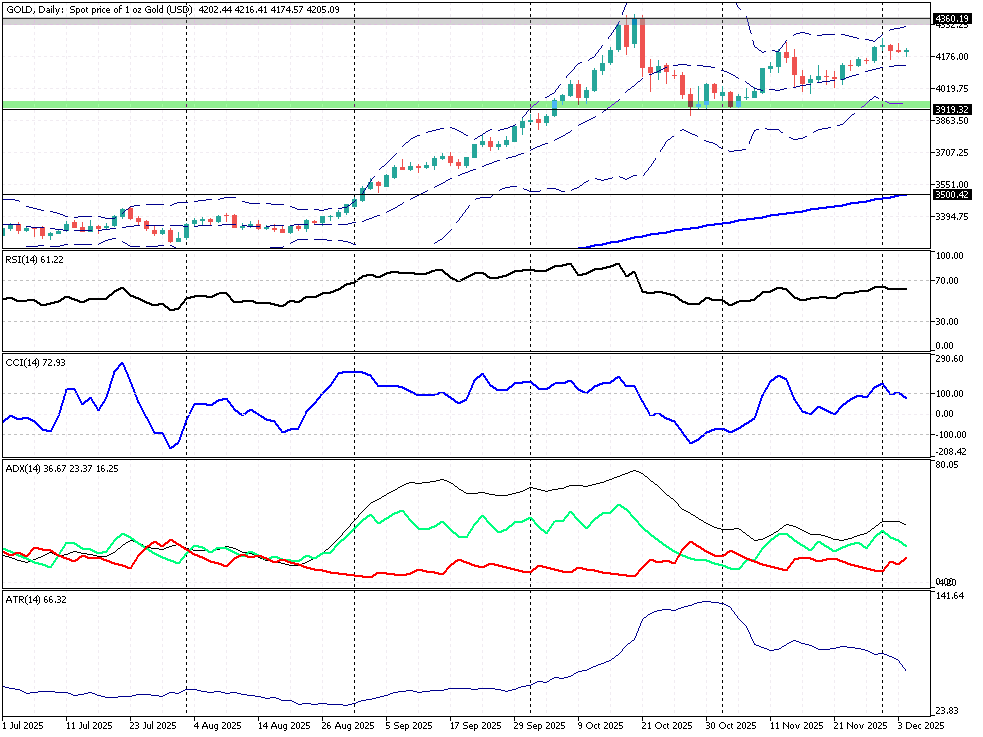983x737 pixels.
Task: Click the 3707.25 price axis label
Action: [x=950, y=153]
